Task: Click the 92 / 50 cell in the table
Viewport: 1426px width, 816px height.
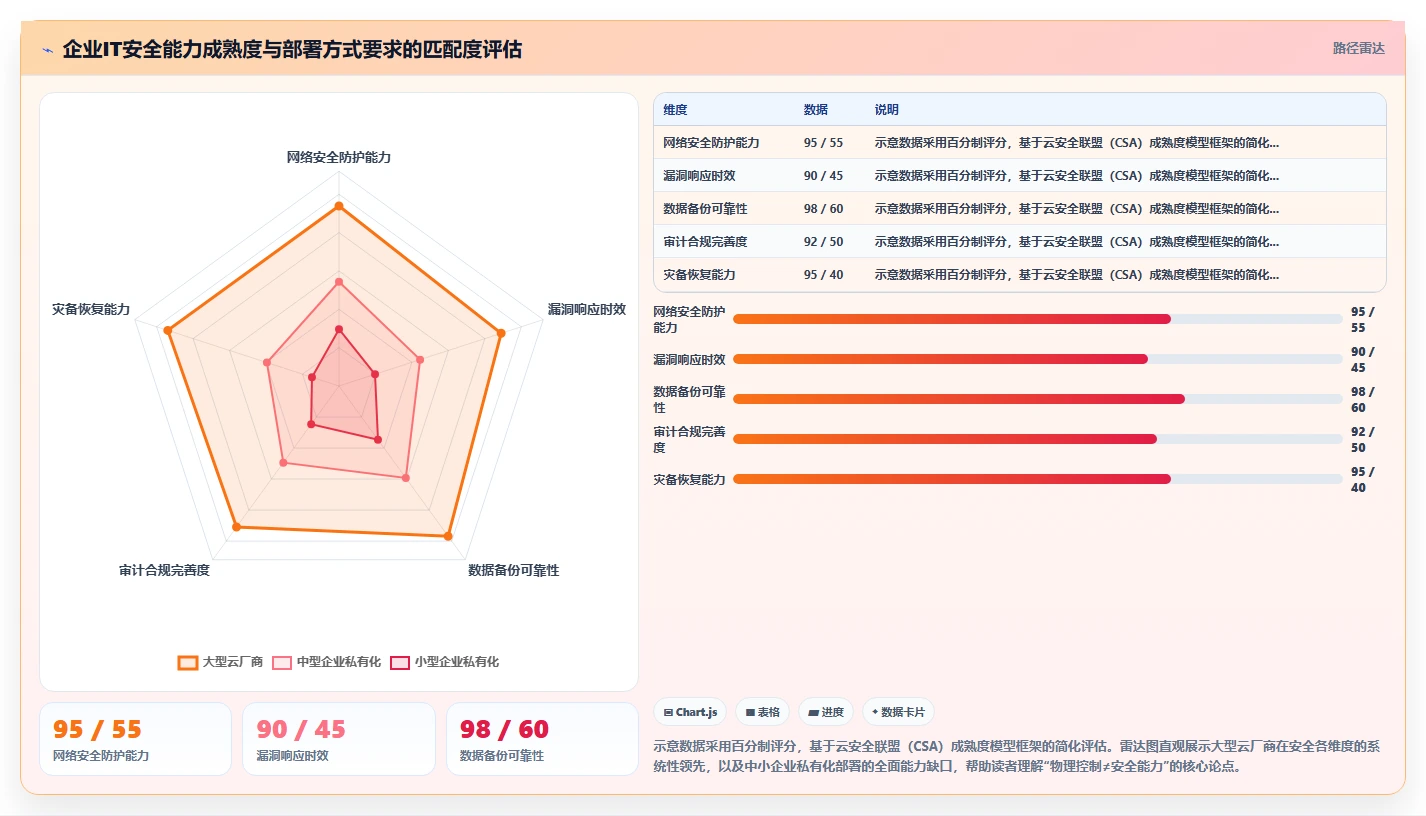Action: (x=823, y=242)
